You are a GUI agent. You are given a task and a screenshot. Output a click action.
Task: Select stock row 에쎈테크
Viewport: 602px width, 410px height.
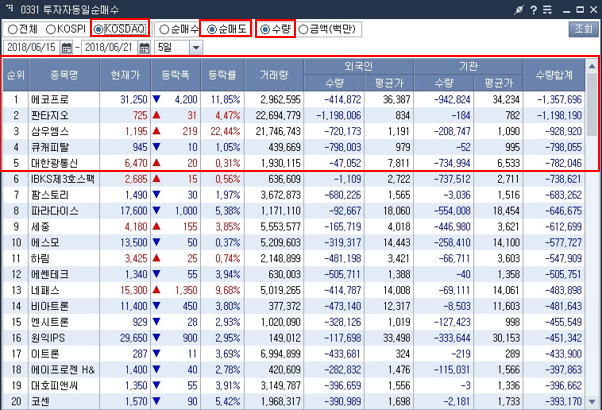294,274
